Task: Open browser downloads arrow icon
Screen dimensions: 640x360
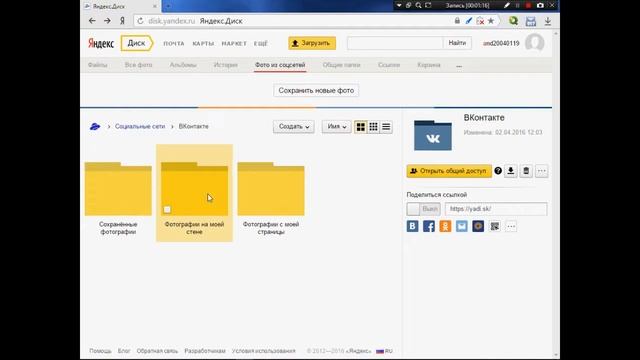Action: click(x=548, y=21)
